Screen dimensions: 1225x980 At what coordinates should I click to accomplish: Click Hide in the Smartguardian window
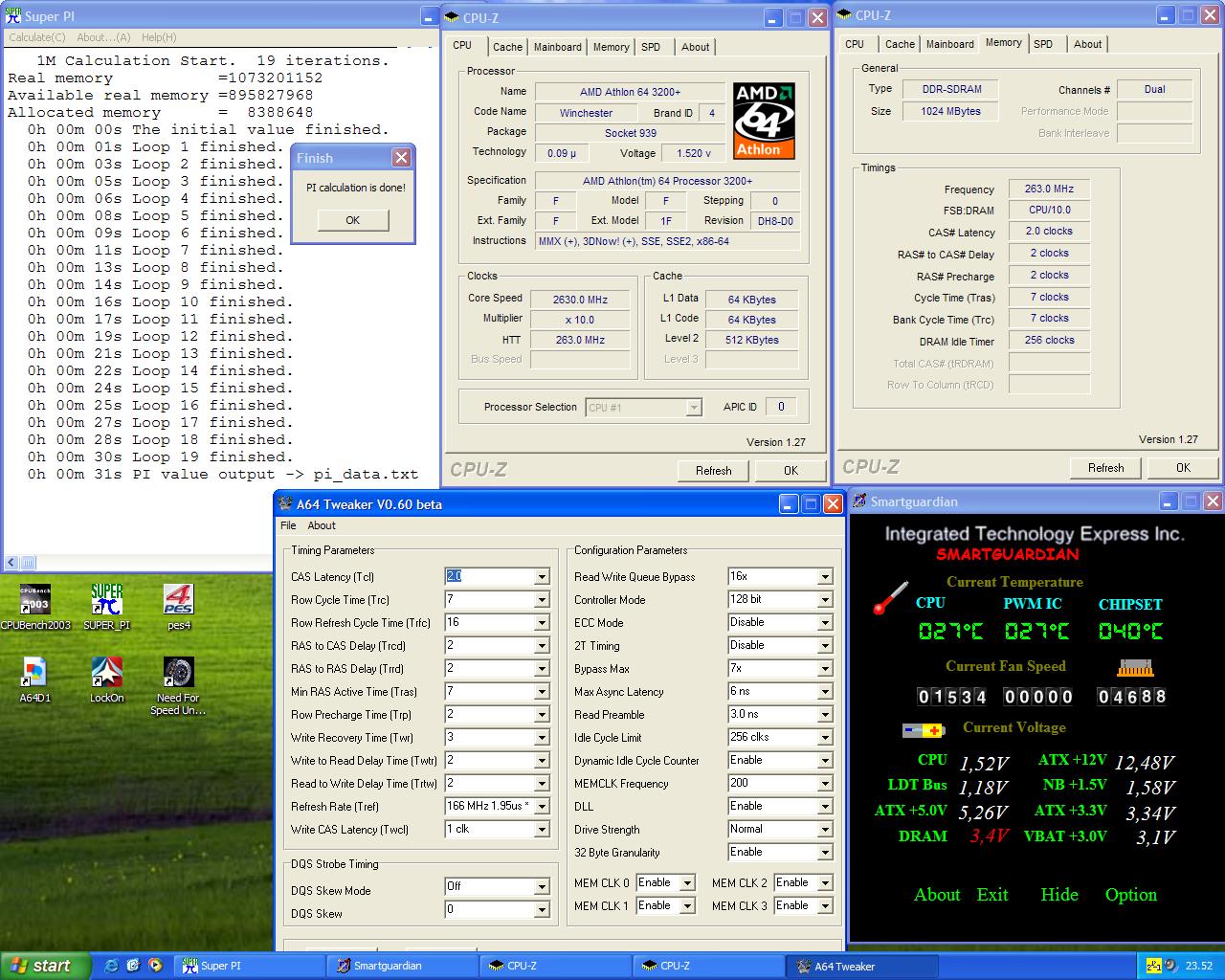pyautogui.click(x=1059, y=895)
